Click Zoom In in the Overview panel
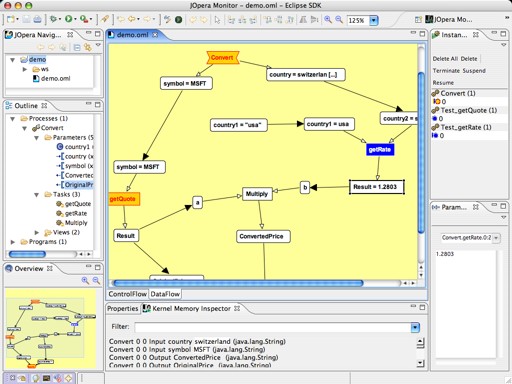The height and width of the screenshot is (384, 512). (x=85, y=280)
